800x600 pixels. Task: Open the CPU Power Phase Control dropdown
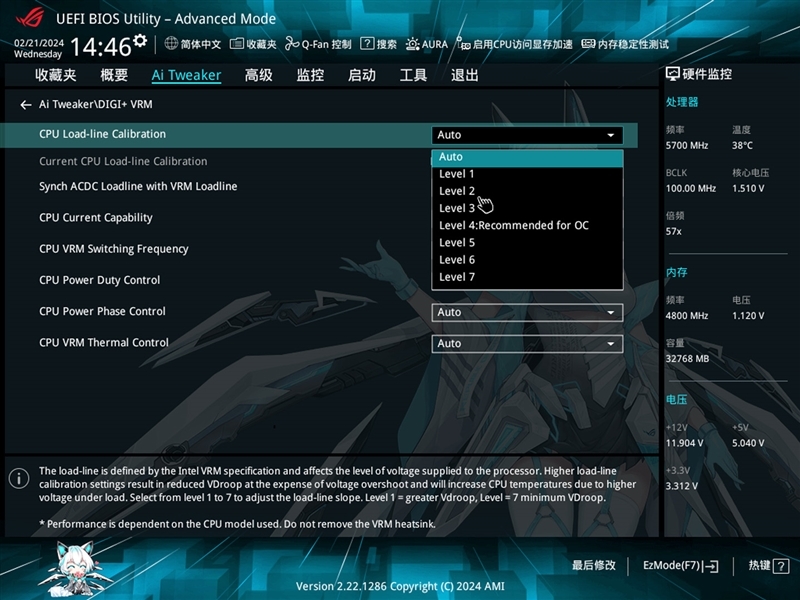527,311
